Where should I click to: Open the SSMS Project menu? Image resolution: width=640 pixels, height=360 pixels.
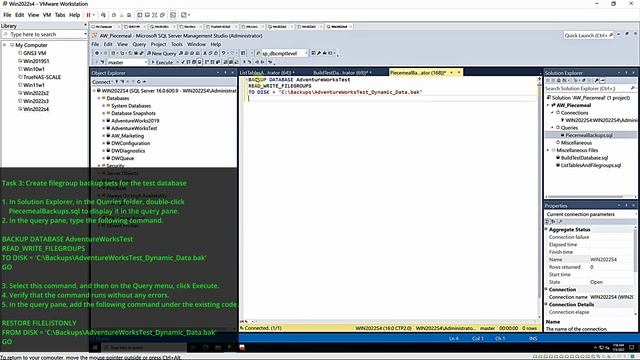(158, 44)
